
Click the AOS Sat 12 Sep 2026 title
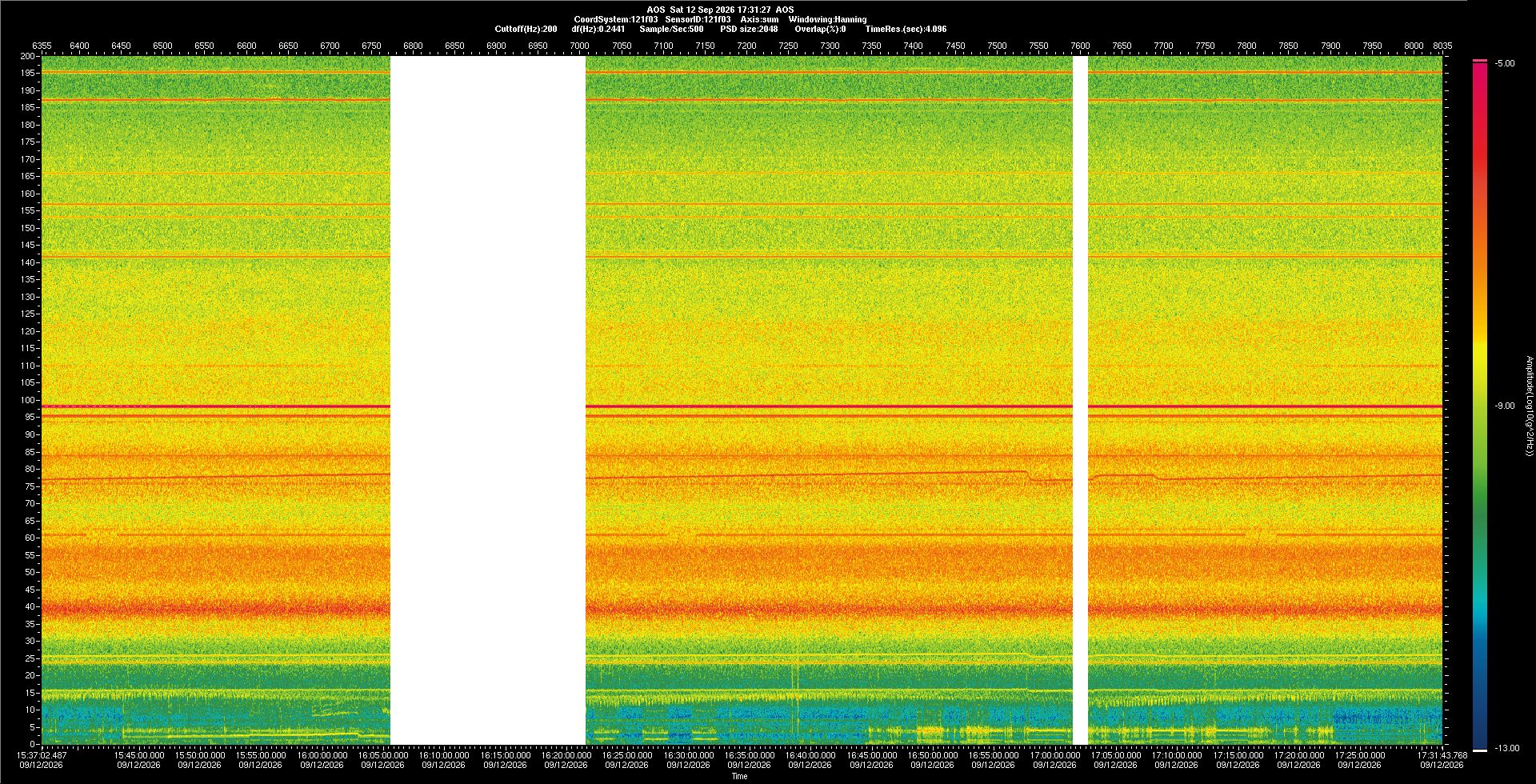click(720, 10)
